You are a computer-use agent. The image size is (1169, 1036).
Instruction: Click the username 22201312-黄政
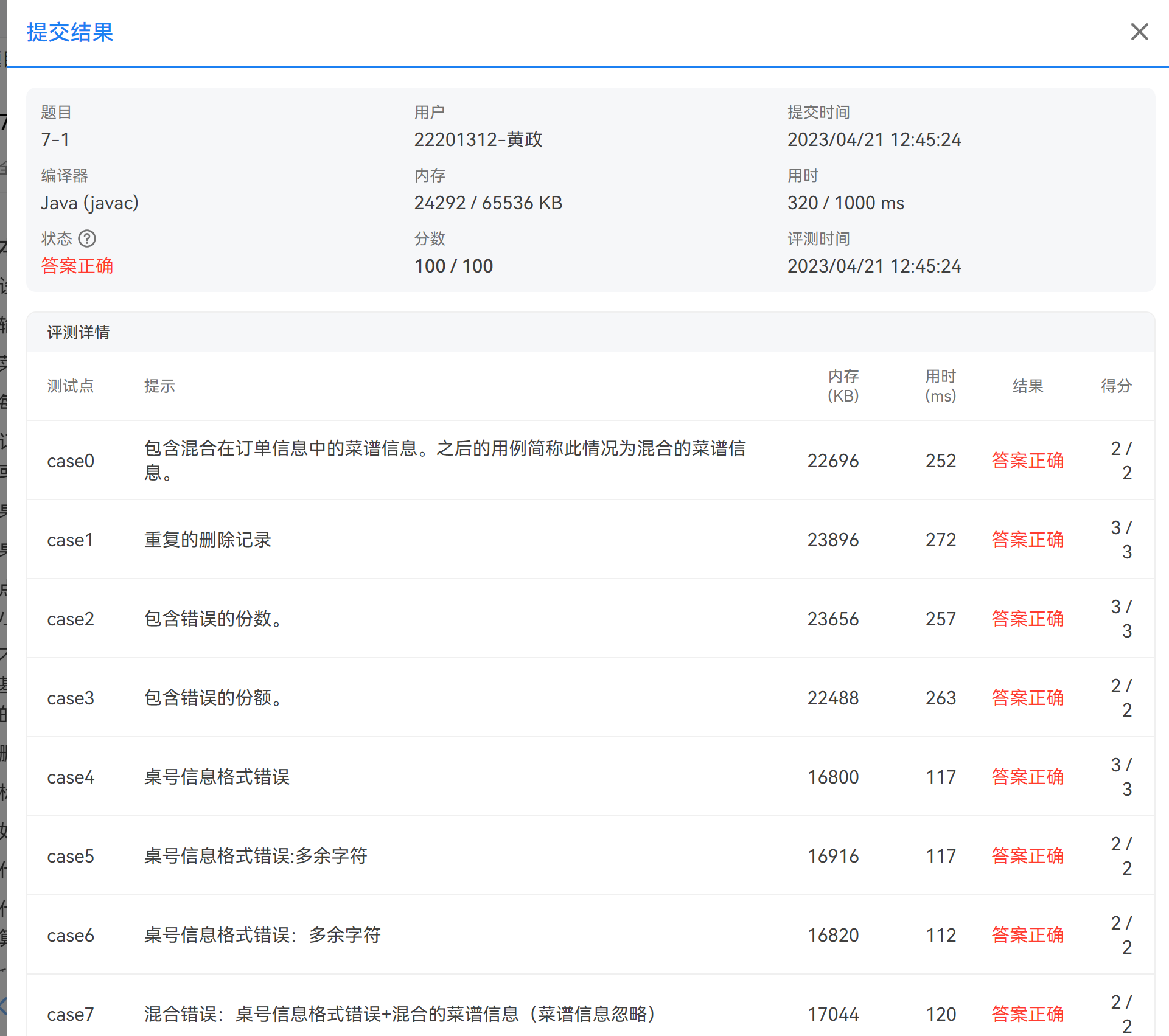coord(478,140)
